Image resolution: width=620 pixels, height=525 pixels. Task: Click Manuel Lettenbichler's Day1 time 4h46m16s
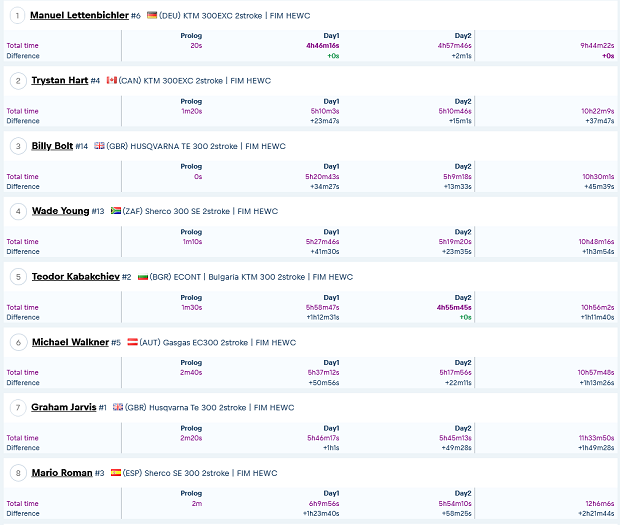[x=322, y=46]
